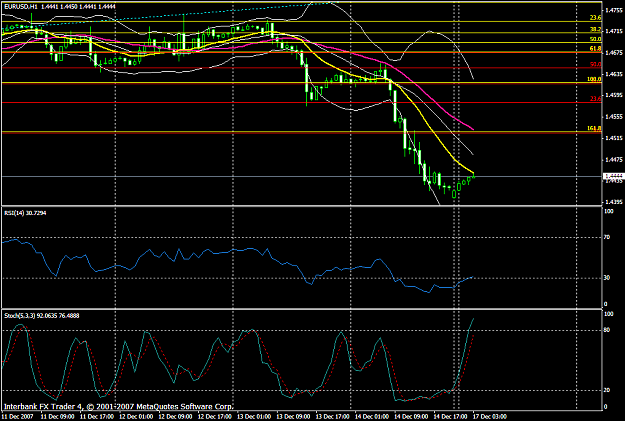This screenshot has width=625, height=421.
Task: Select the 1.4395 price axis label
Action: pos(612,202)
